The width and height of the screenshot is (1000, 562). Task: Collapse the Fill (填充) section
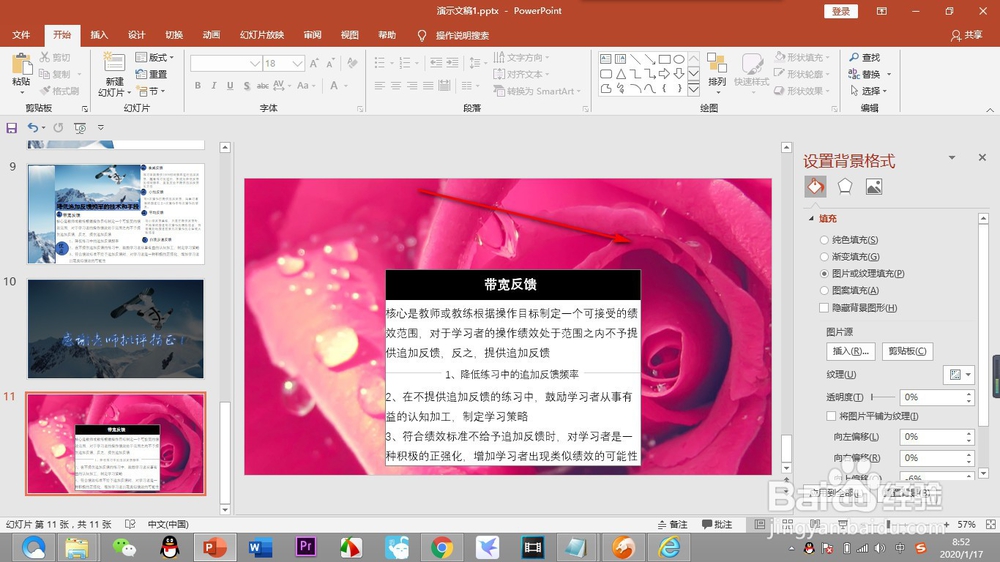coord(811,219)
